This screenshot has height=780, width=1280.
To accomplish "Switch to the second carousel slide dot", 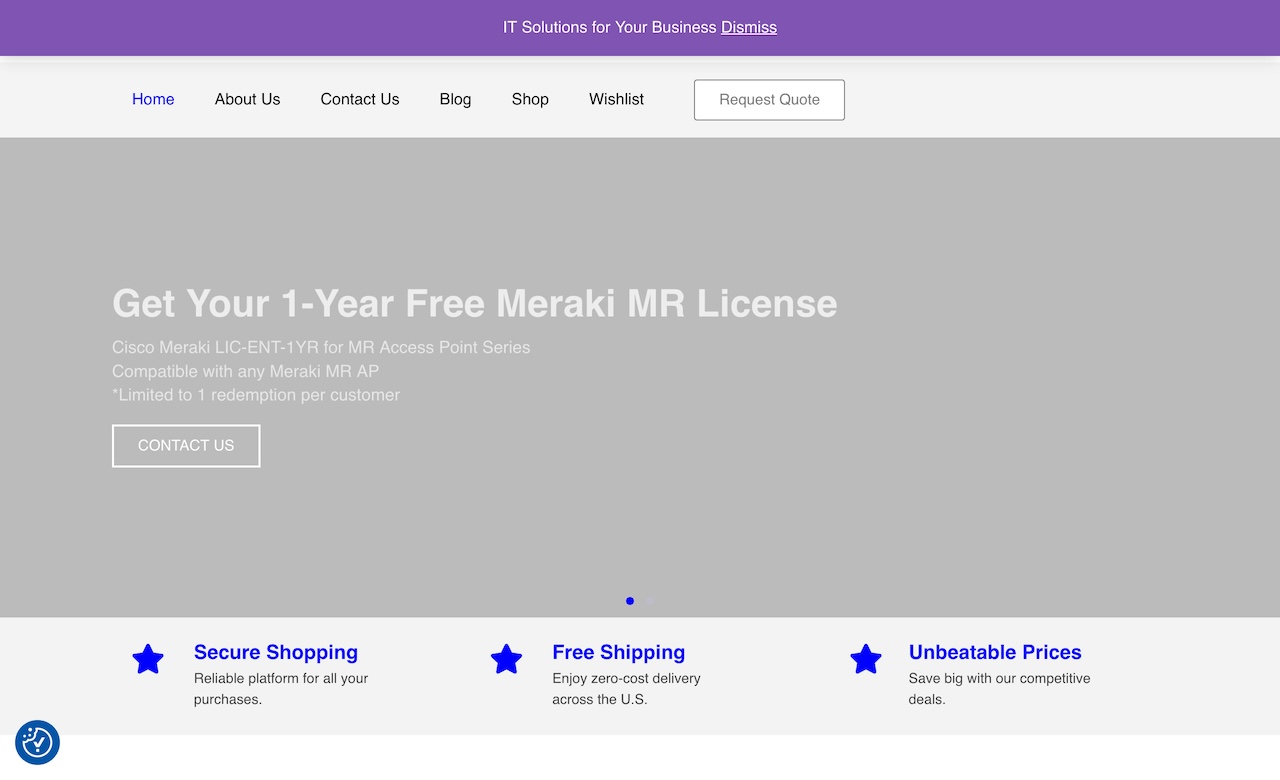I will [x=649, y=601].
